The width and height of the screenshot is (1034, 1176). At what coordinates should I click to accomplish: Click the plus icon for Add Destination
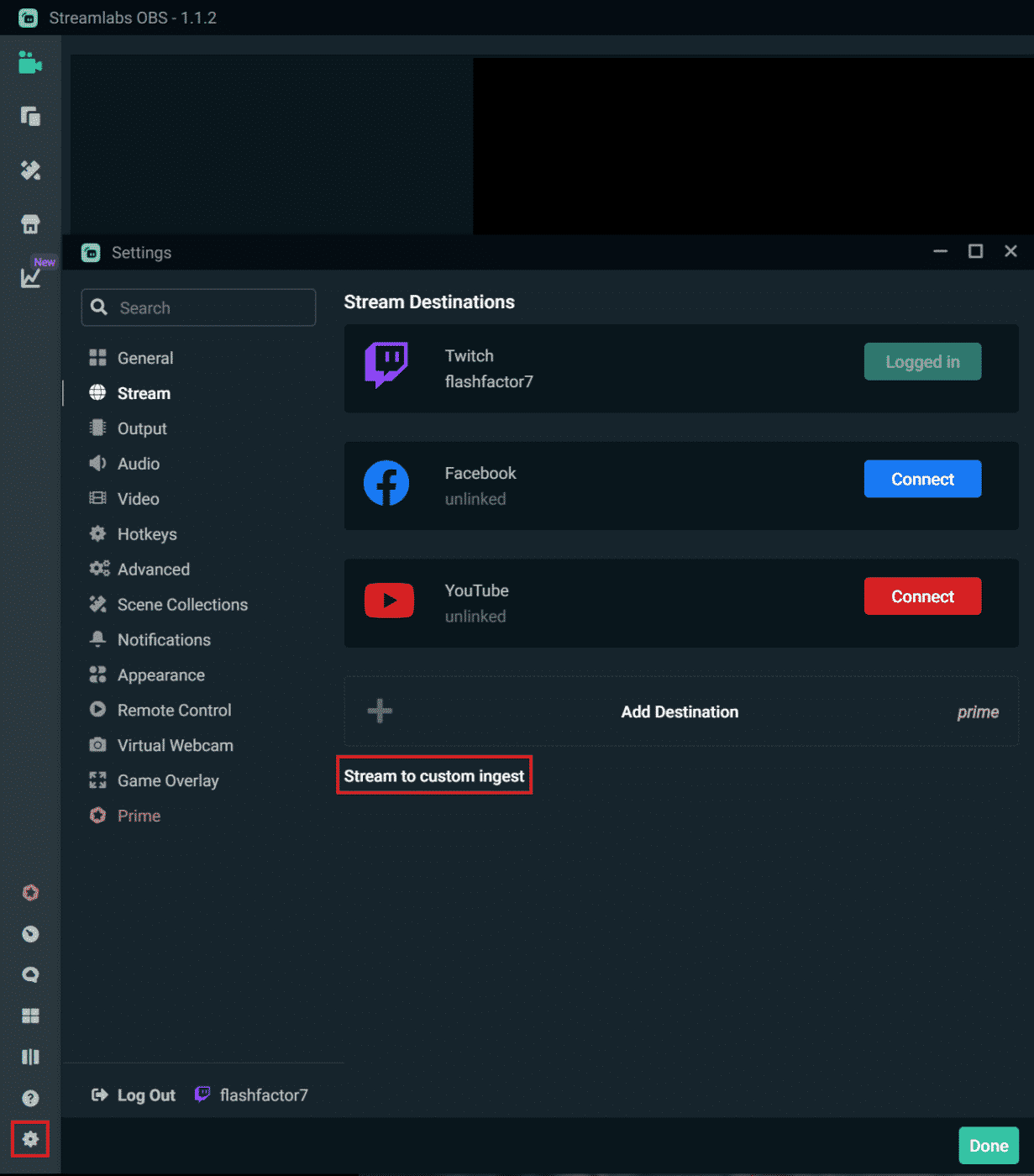(380, 711)
